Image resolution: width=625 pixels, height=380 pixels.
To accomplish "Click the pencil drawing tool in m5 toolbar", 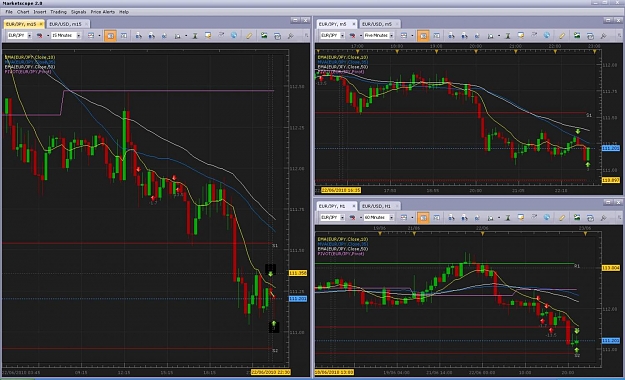I will pyautogui.click(x=562, y=36).
